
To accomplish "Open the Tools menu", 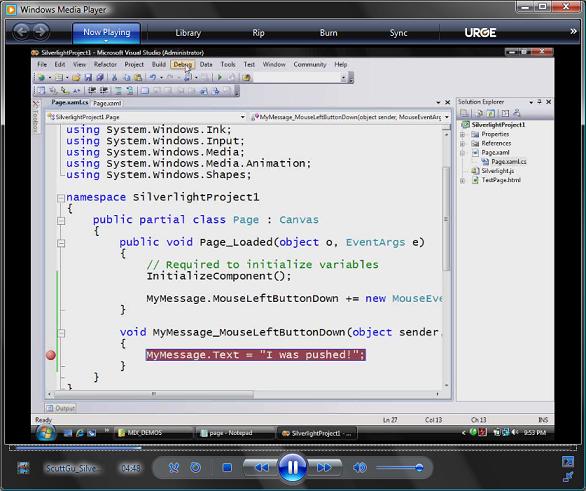I will point(228,65).
